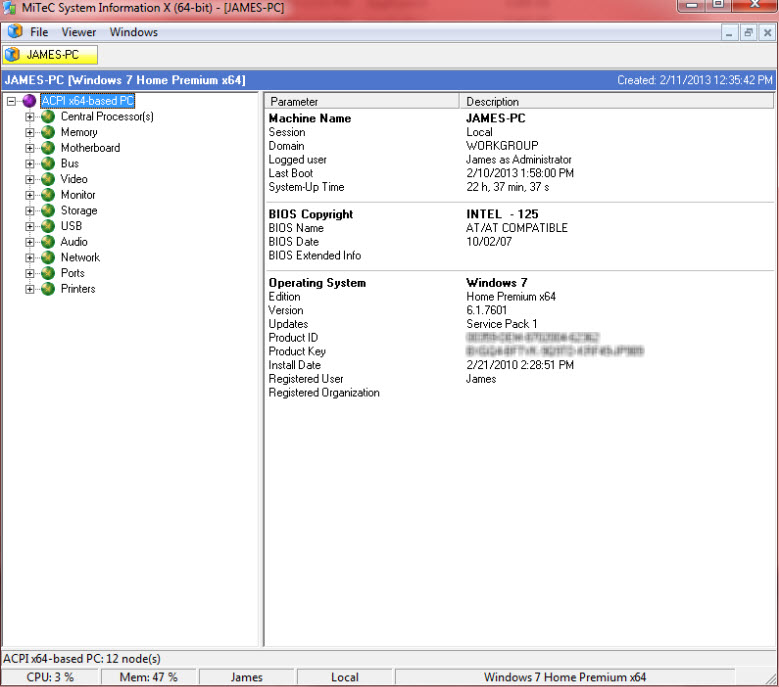Click the purple ACPI x64-based PC root icon

[x=29, y=101]
